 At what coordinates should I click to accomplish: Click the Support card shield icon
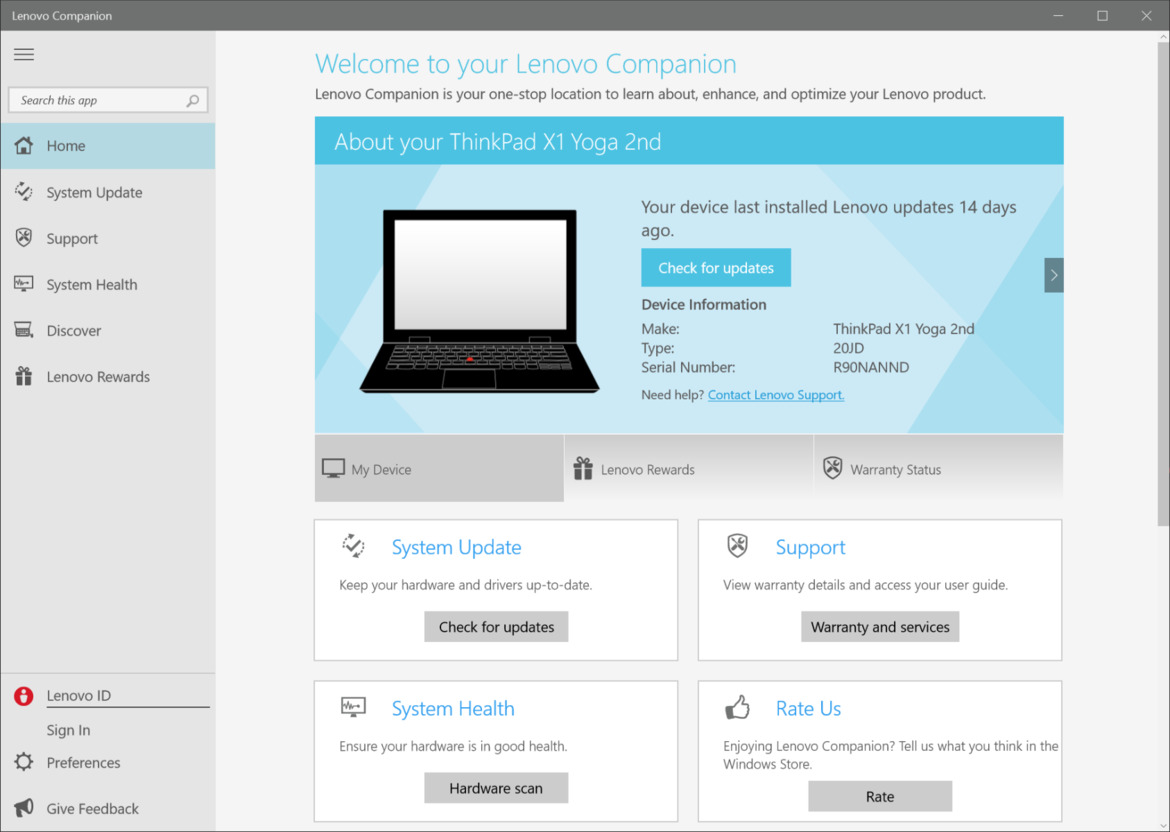tap(737, 545)
